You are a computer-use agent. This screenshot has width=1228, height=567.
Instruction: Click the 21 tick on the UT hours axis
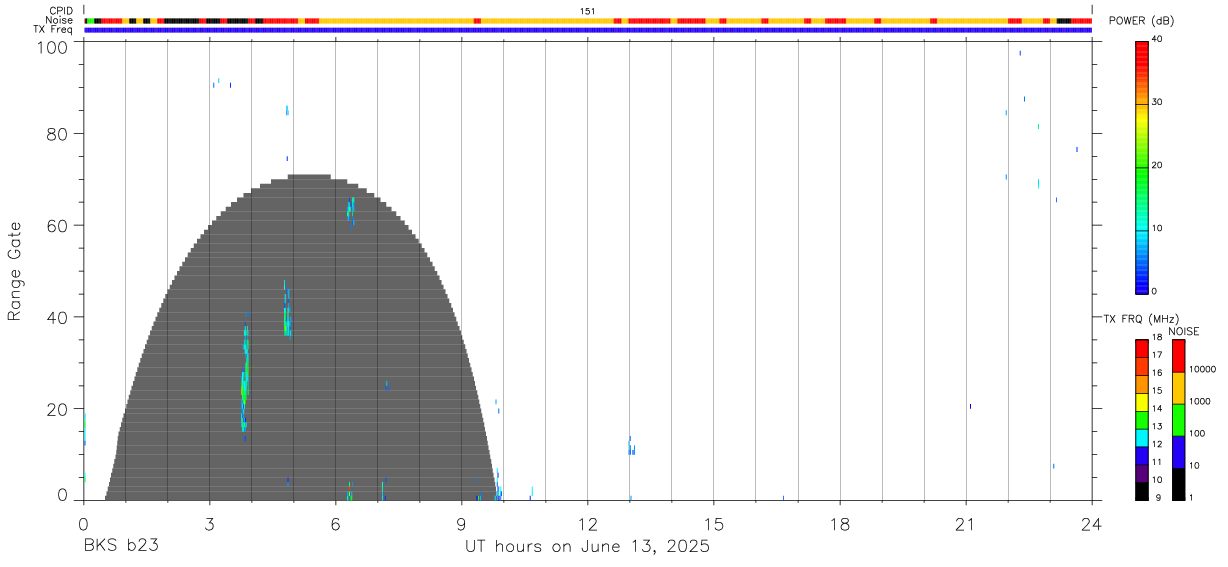point(966,523)
